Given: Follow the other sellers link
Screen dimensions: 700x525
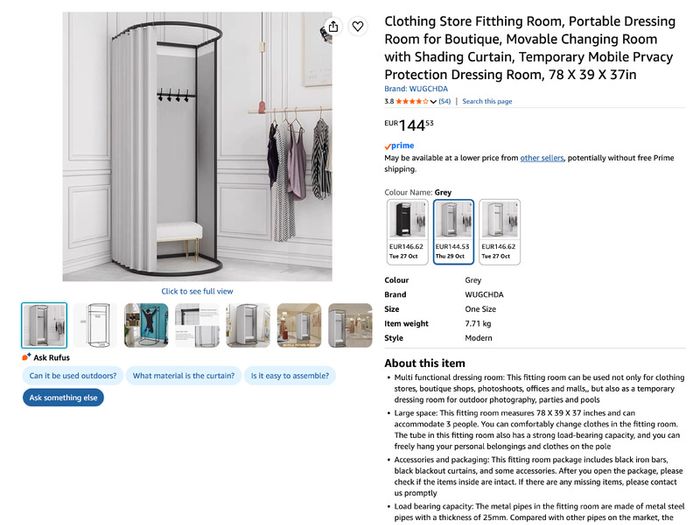Looking at the screenshot, I should click(542, 158).
